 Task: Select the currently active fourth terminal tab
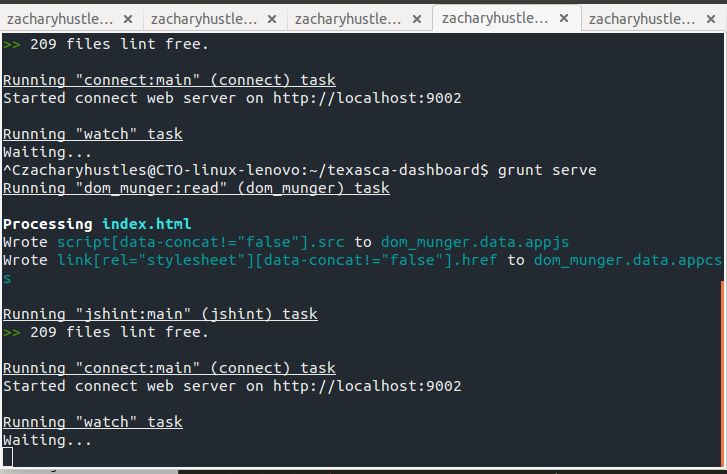pos(495,19)
